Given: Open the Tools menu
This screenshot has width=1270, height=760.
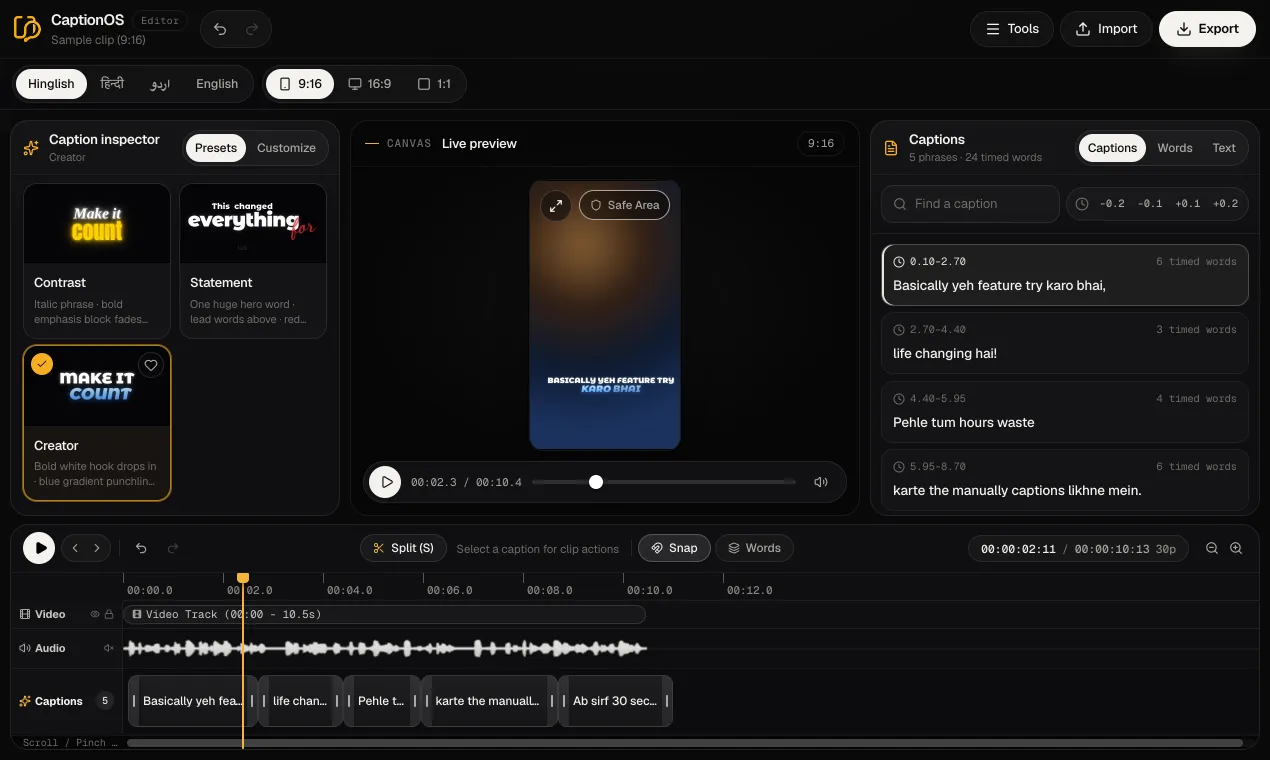Looking at the screenshot, I should (x=1011, y=29).
